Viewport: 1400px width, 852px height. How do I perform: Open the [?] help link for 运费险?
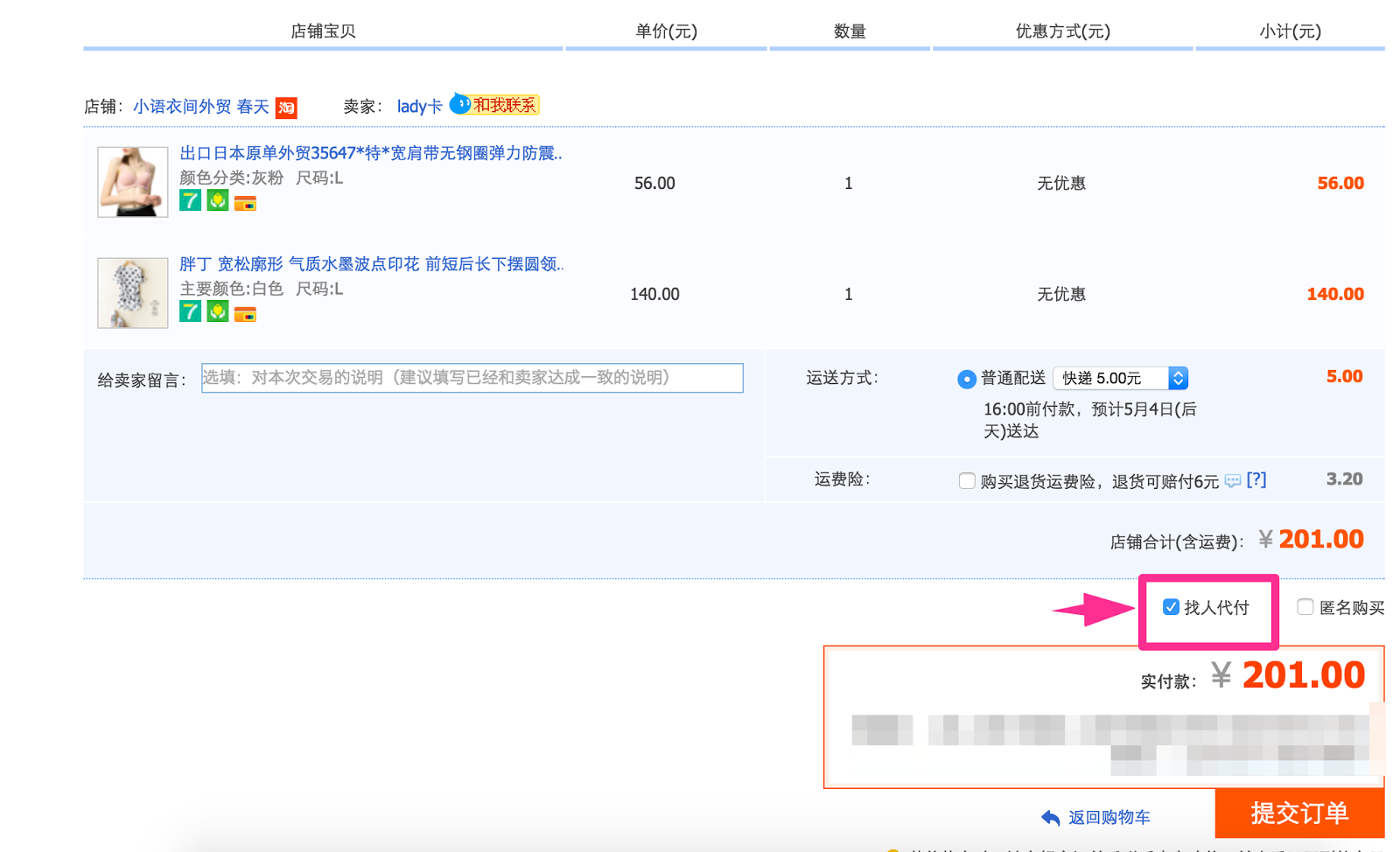(1256, 479)
